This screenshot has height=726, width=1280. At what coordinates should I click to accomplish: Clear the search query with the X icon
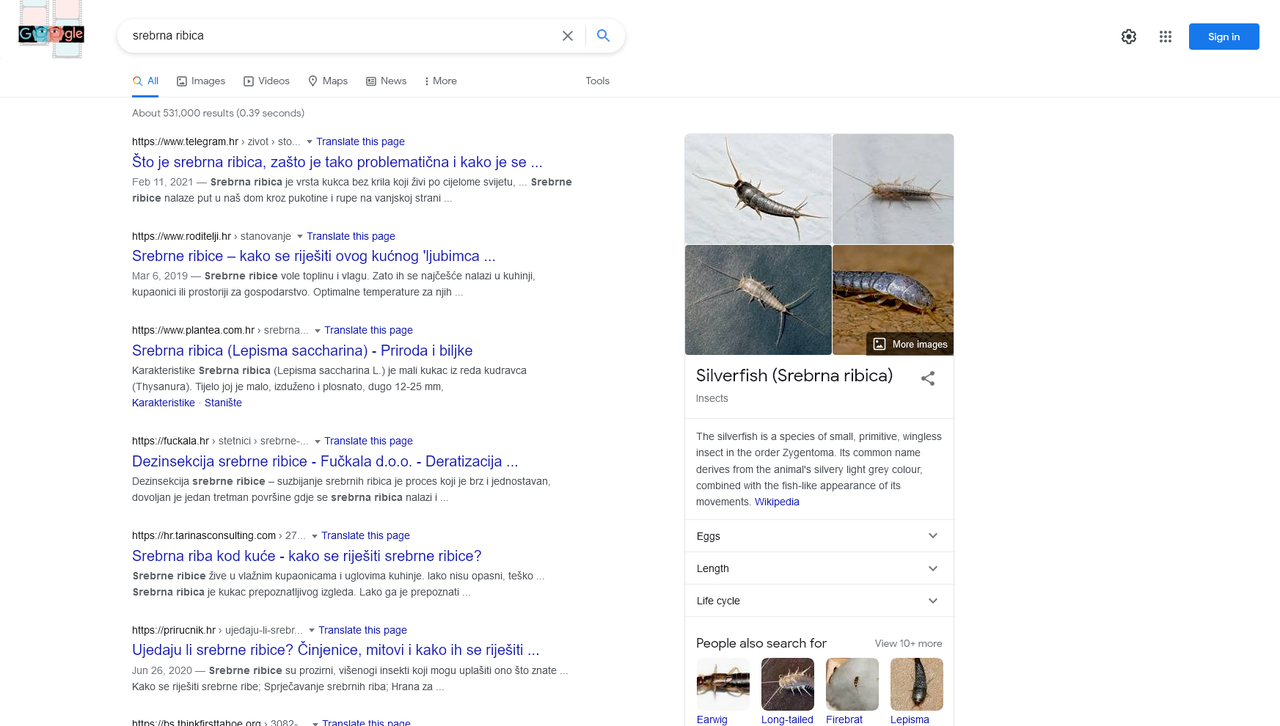pyautogui.click(x=567, y=35)
